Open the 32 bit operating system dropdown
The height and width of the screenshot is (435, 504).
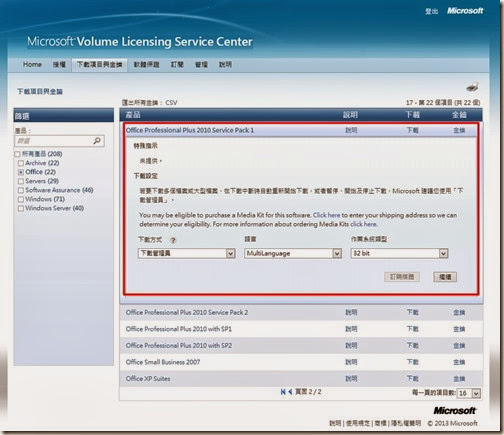pyautogui.click(x=399, y=253)
